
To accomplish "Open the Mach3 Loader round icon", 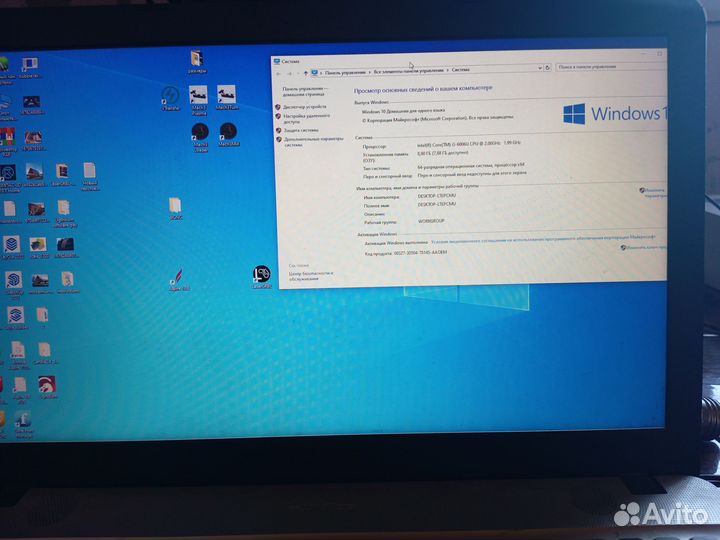I will pos(200,136).
